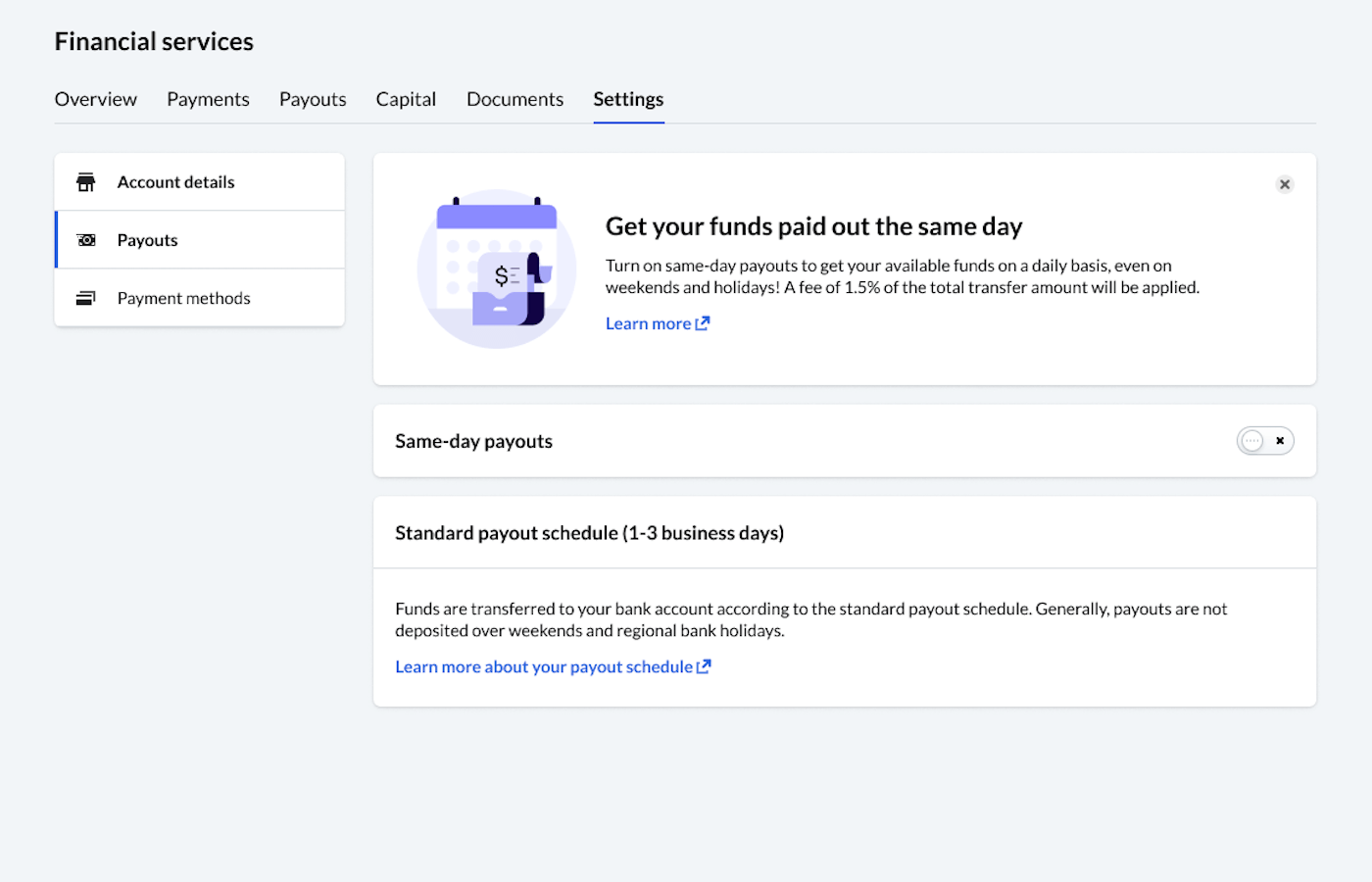Click the external-link icon on payout schedule link

click(x=704, y=666)
